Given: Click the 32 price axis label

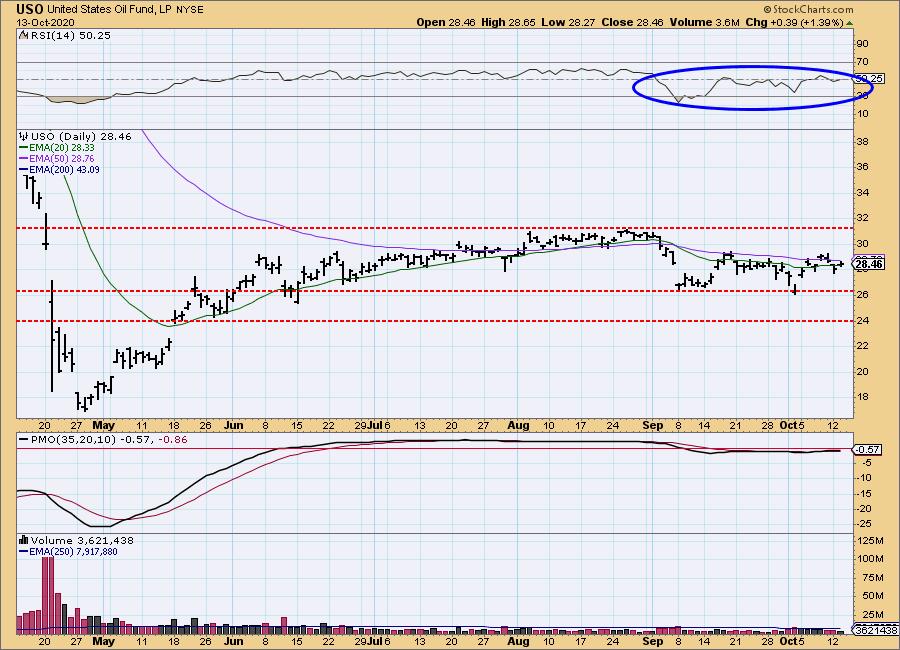Looking at the screenshot, I should (862, 218).
